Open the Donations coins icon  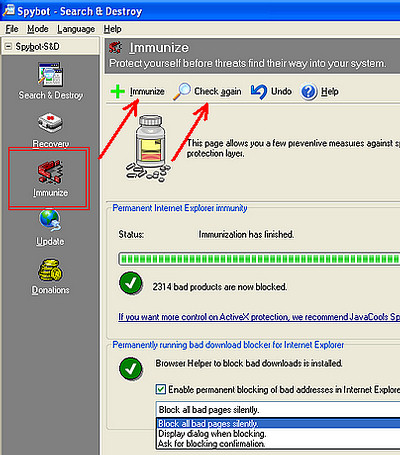pyautogui.click(x=50, y=270)
